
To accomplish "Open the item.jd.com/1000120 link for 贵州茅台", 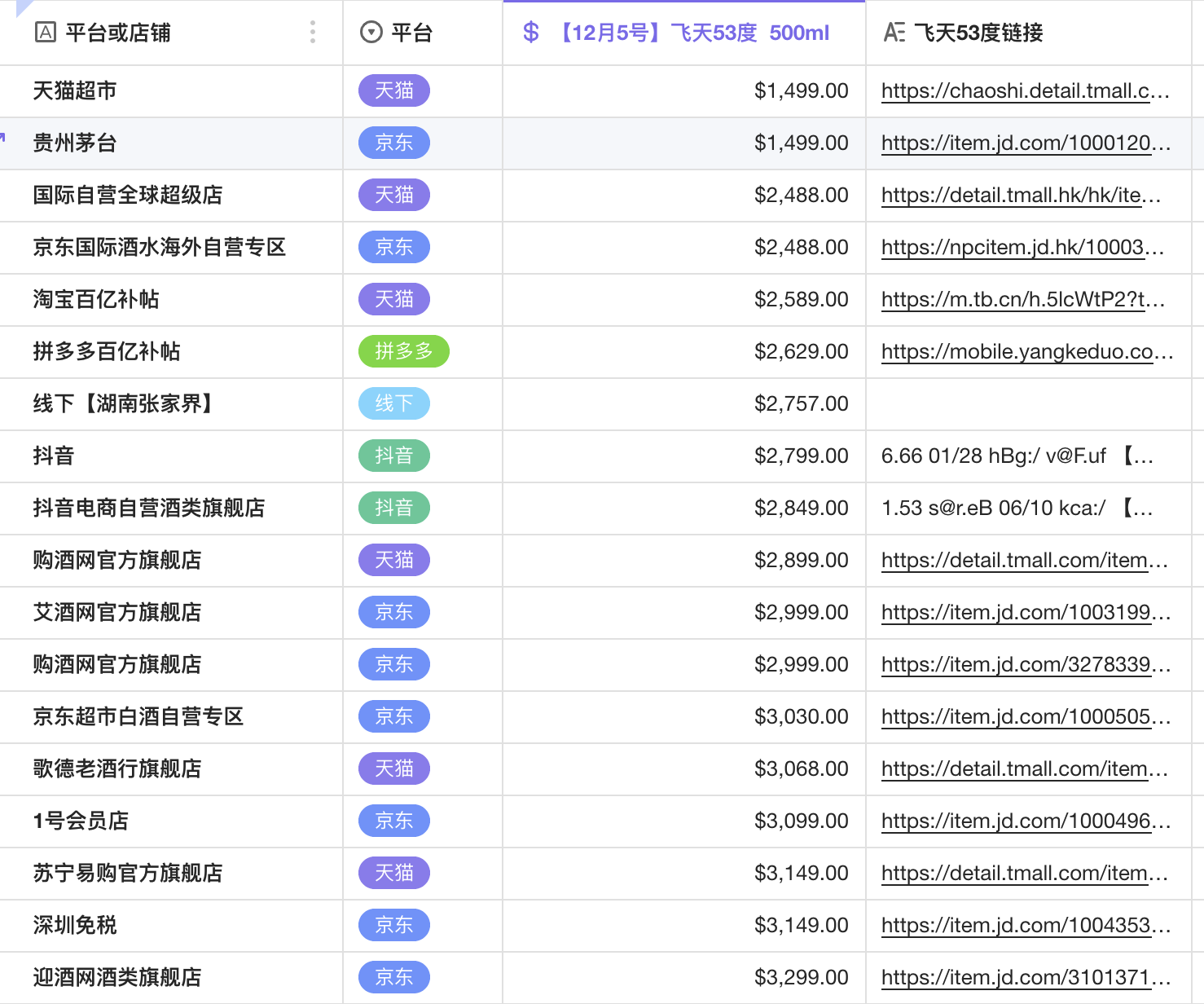I will tap(1026, 143).
